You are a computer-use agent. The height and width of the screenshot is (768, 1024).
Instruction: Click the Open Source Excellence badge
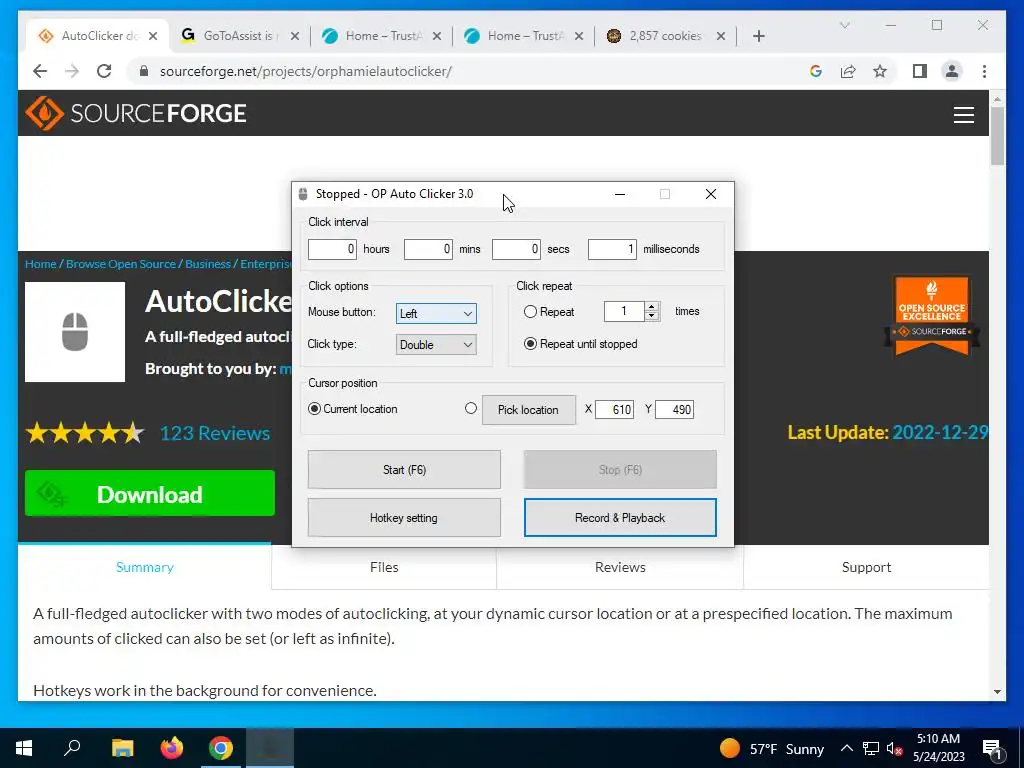pos(932,315)
